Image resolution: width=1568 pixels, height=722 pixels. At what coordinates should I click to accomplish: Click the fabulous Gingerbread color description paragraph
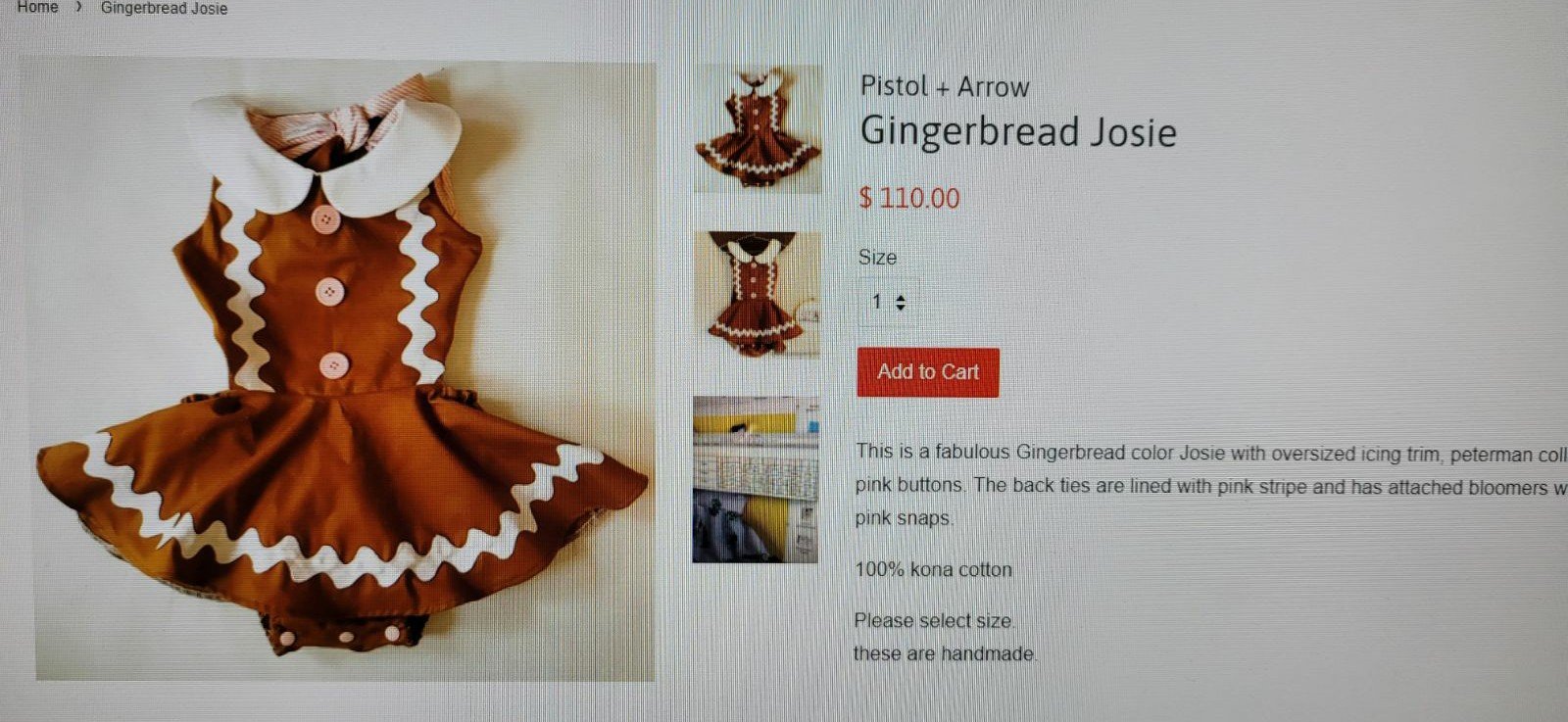tap(1210, 485)
